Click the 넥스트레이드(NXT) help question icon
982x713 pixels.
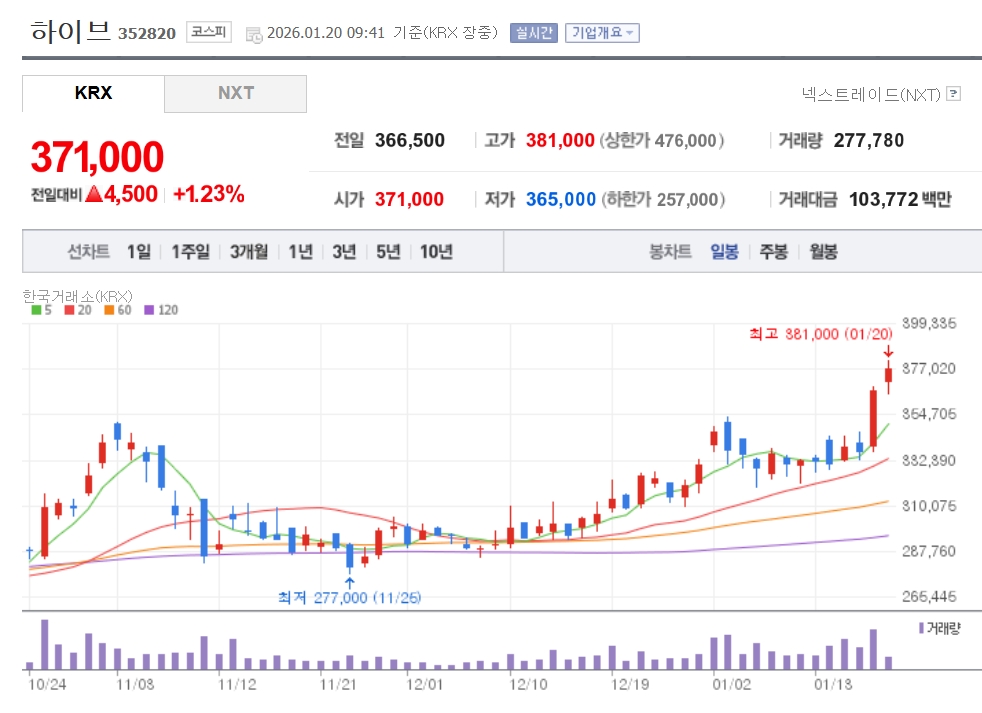pos(953,94)
